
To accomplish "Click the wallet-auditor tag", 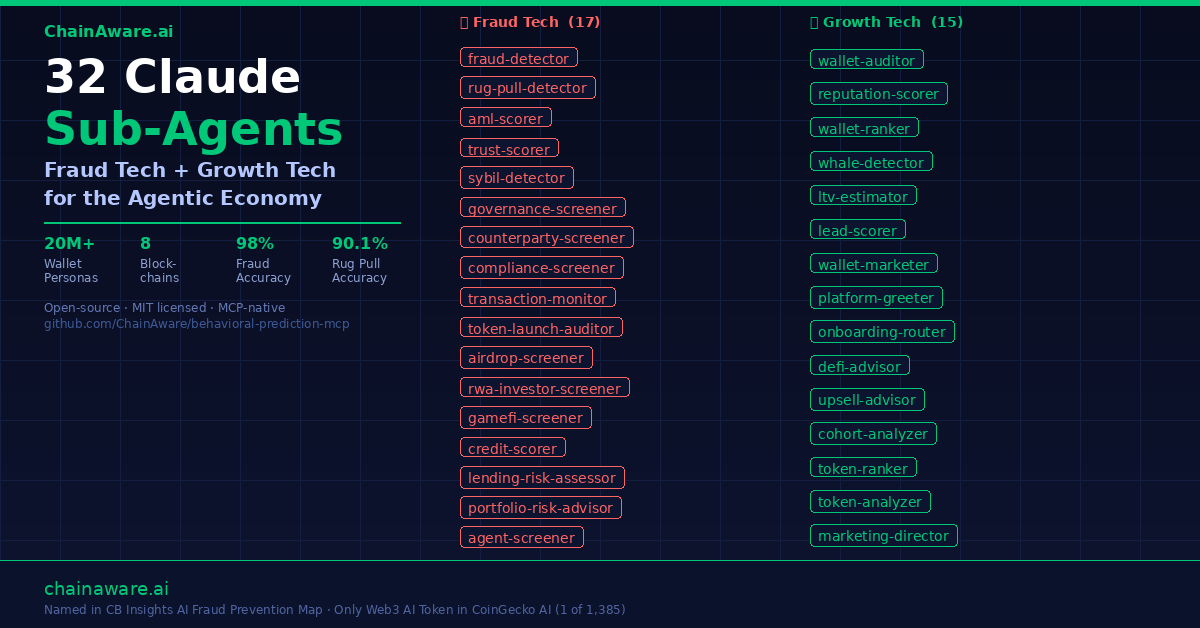I will 867,60.
